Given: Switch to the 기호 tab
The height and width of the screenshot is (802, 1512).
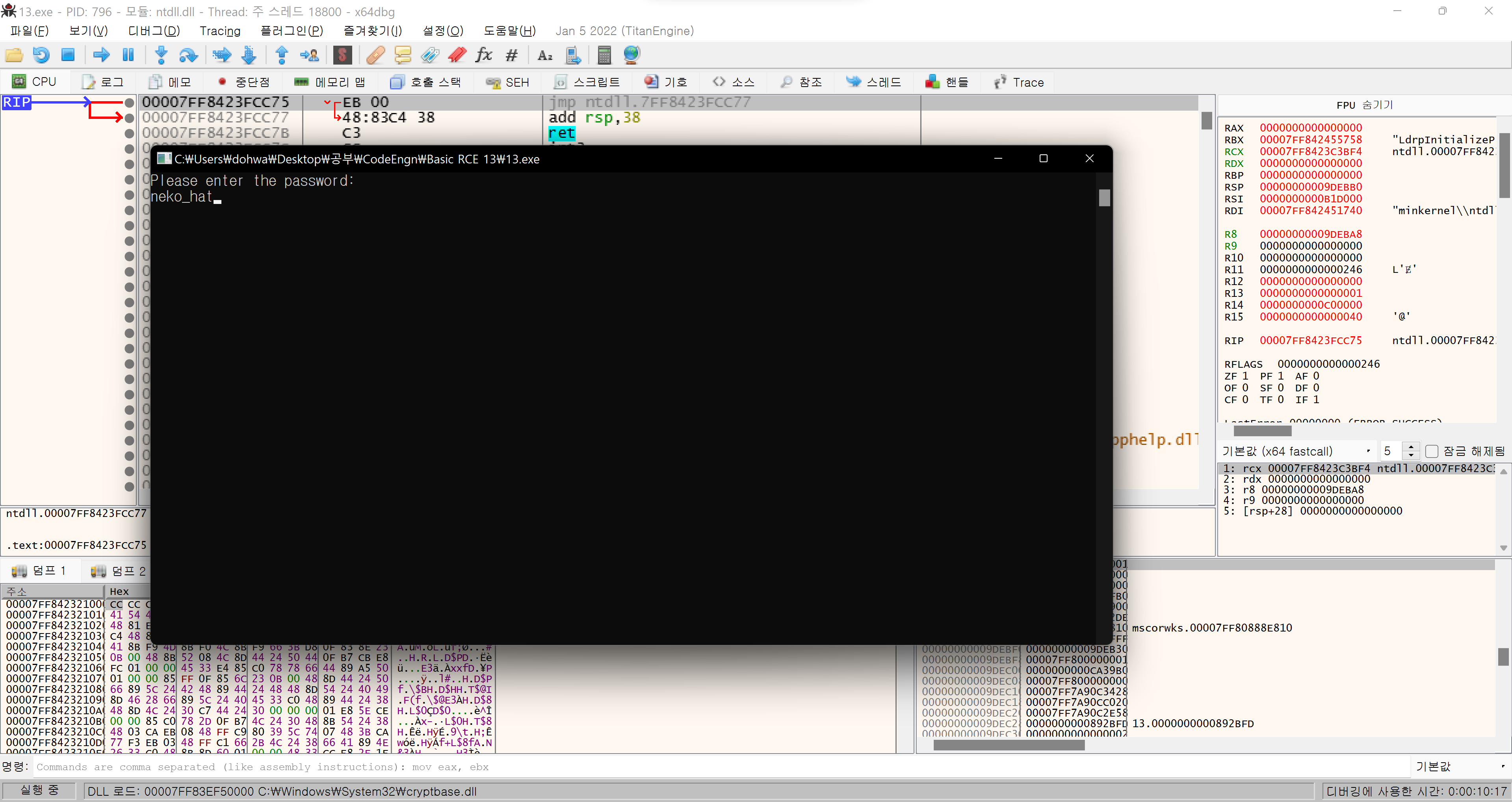Looking at the screenshot, I should [x=666, y=81].
